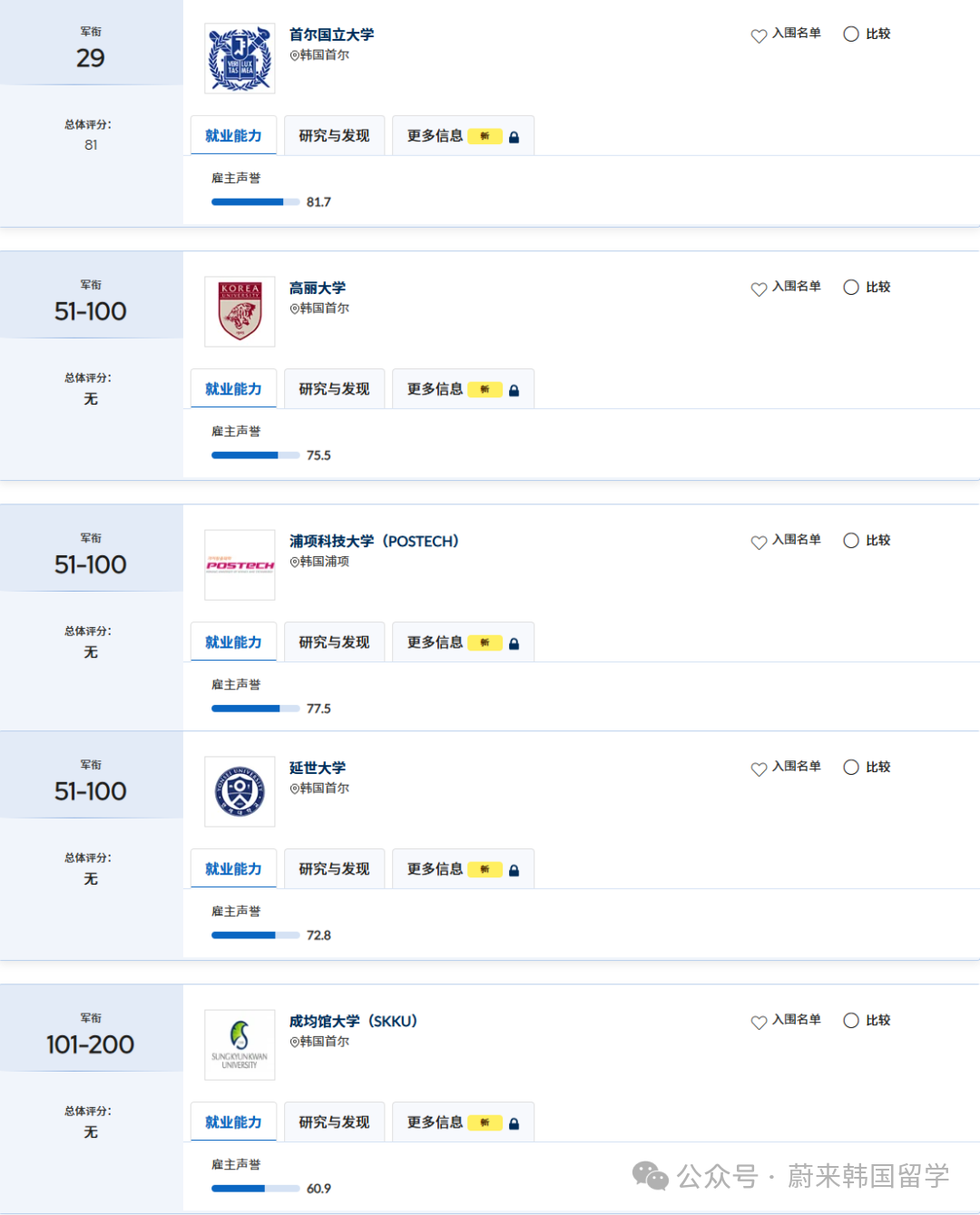Open 研究与发现 tab for Korea University
Screen dimensions: 980x1215
click(334, 389)
